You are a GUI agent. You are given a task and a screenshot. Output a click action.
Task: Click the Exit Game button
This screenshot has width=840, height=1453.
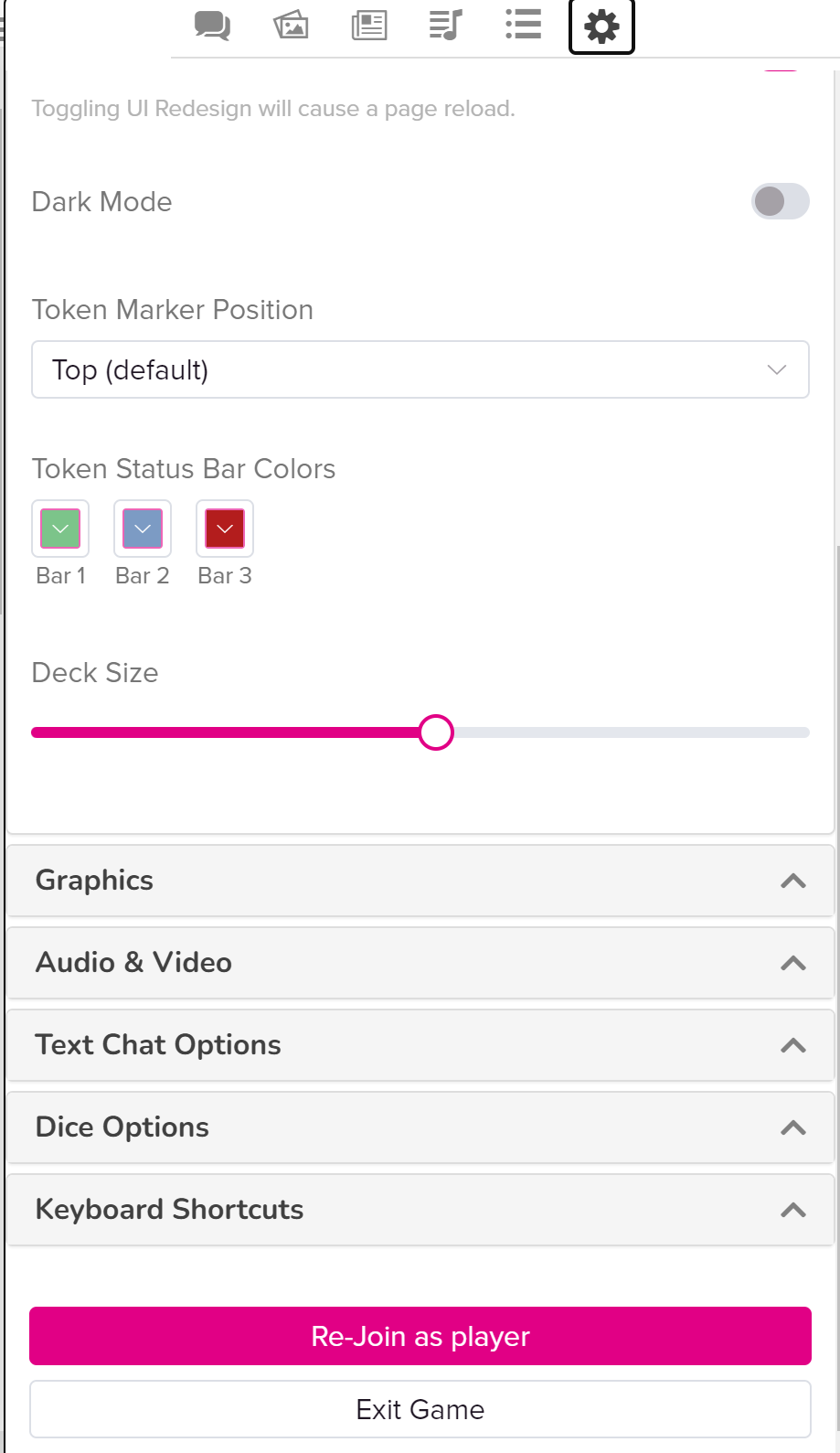420,1409
